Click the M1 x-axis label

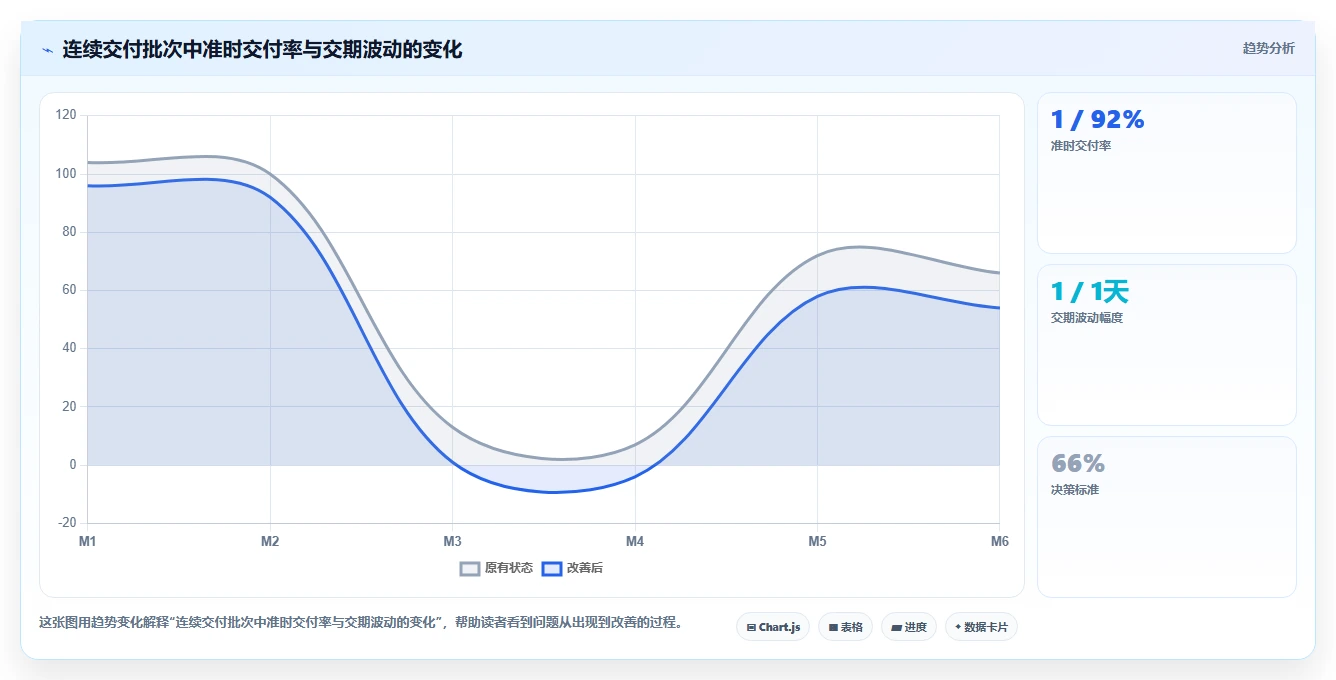88,541
